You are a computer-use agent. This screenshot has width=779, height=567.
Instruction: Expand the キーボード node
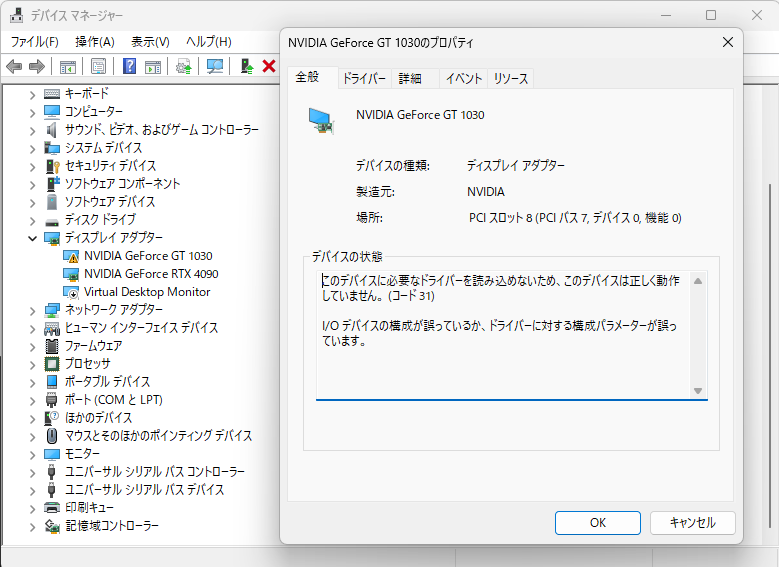(32, 95)
